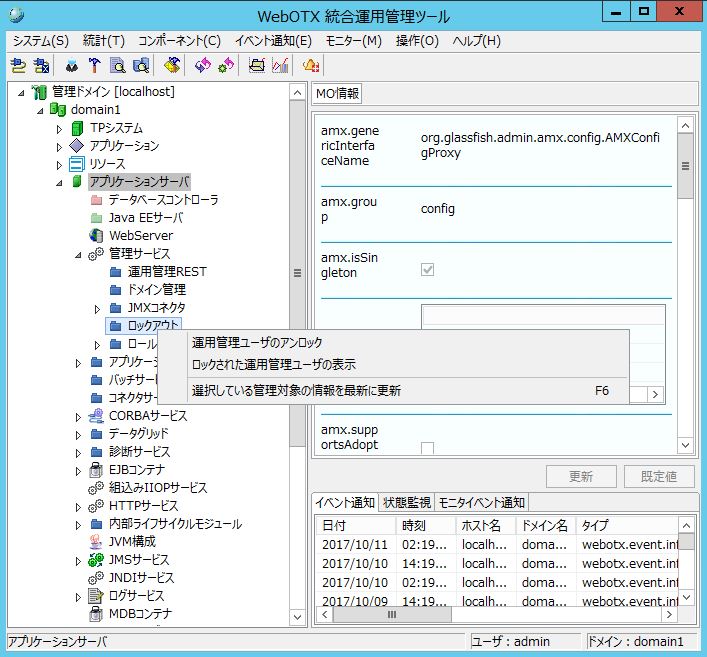
Task: Collapse the 管理サービス tree node
Action: (79, 254)
